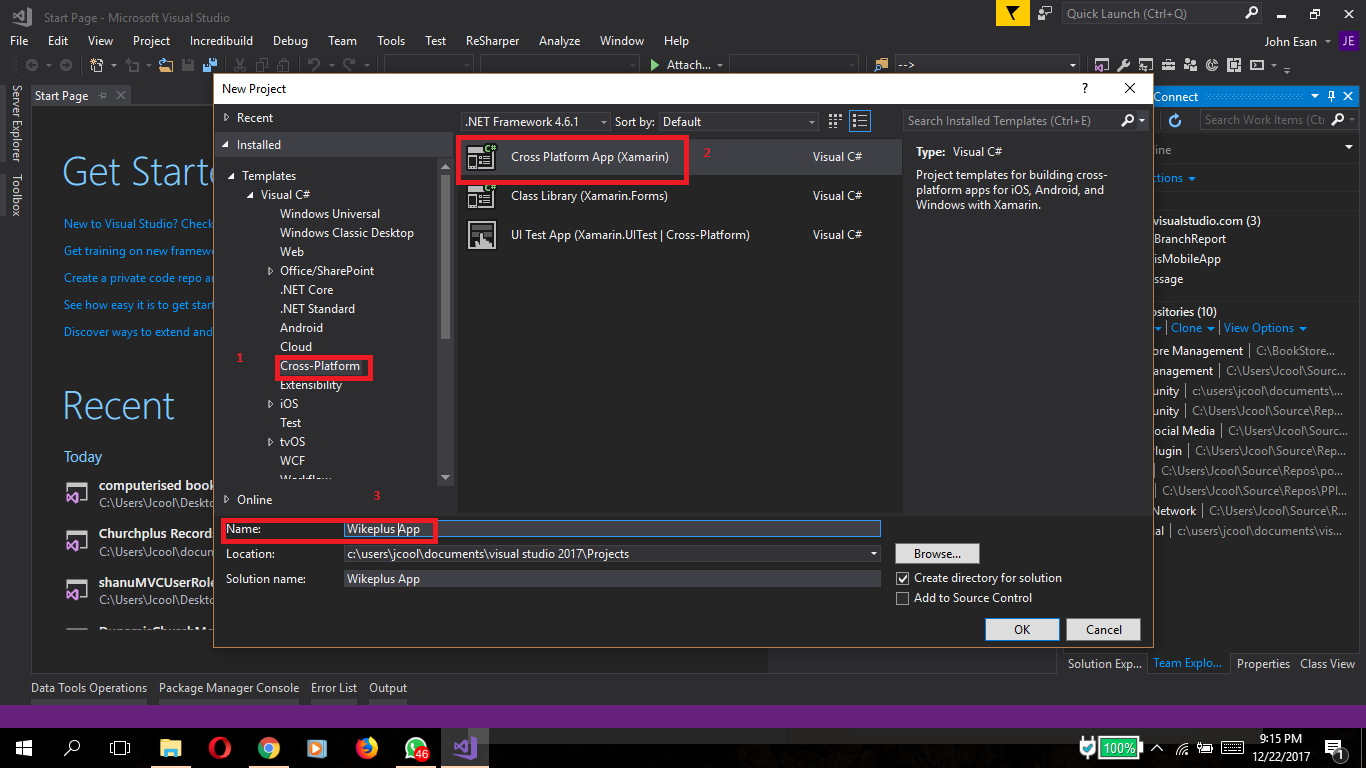Click the UI Test App template icon
The height and width of the screenshot is (768, 1366).
tap(482, 235)
